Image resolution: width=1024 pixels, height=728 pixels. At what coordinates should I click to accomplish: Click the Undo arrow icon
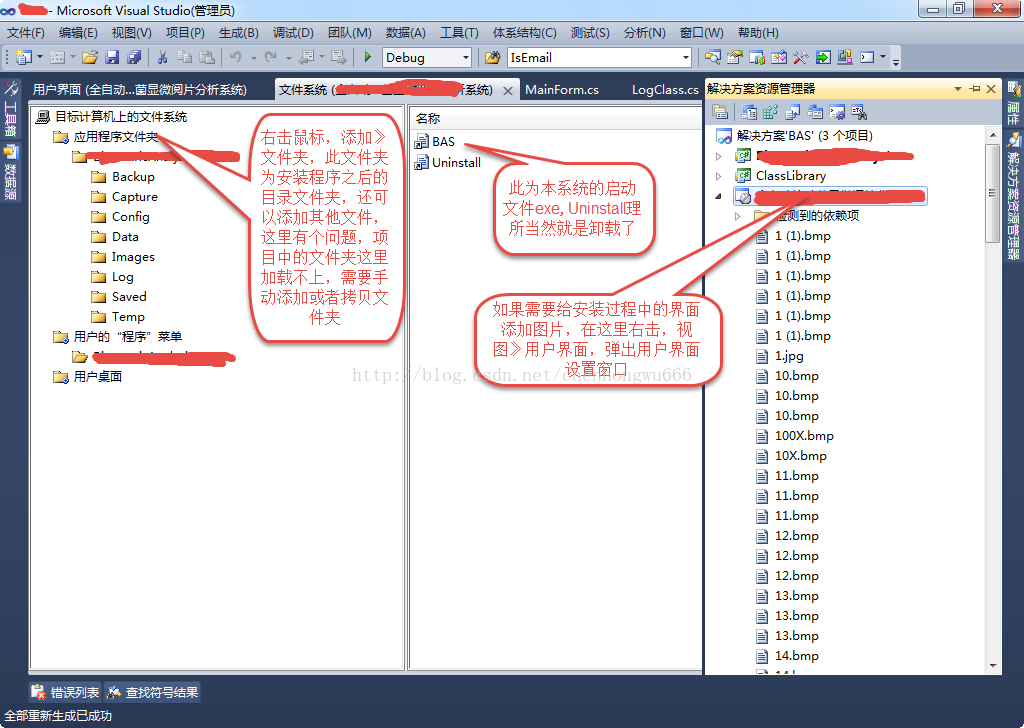[236, 57]
